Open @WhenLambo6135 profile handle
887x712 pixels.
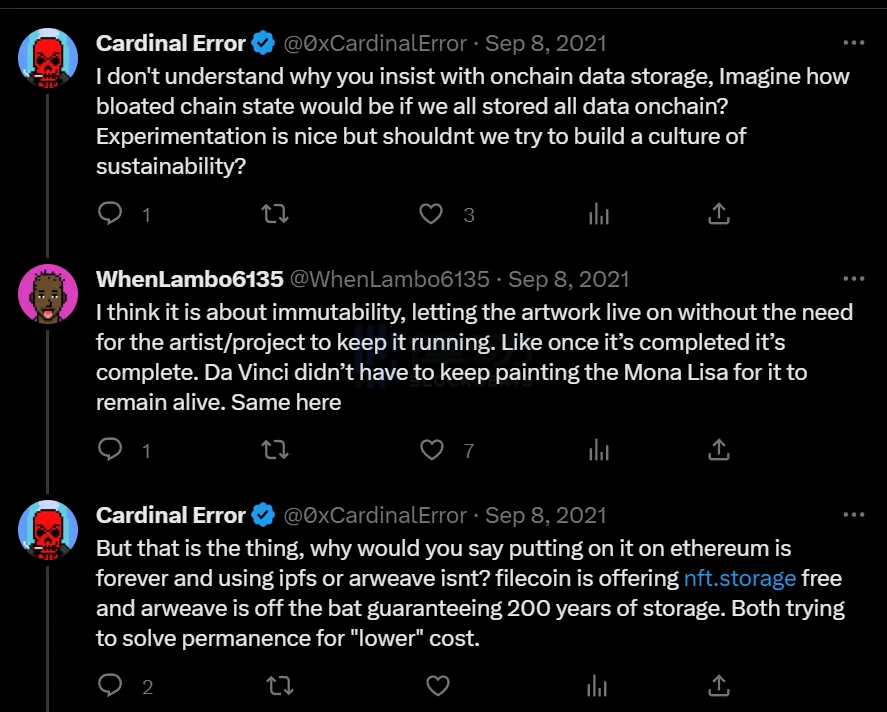tap(390, 279)
